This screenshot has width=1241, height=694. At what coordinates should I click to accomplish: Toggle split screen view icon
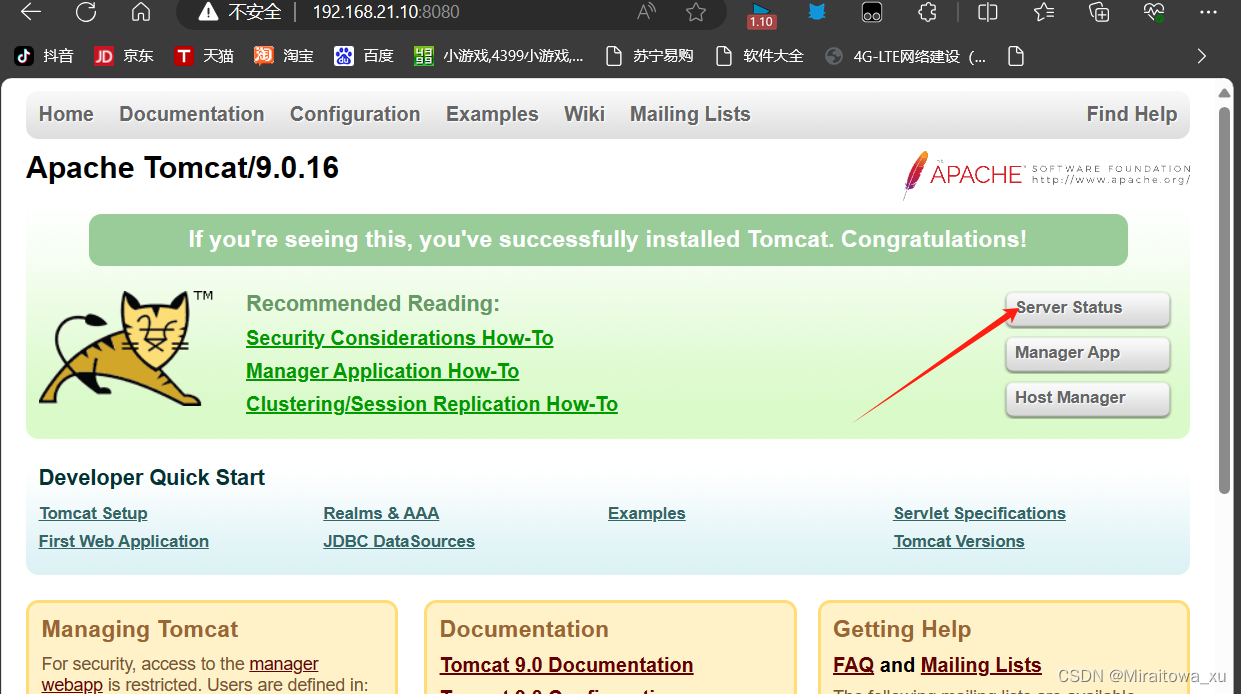point(988,12)
